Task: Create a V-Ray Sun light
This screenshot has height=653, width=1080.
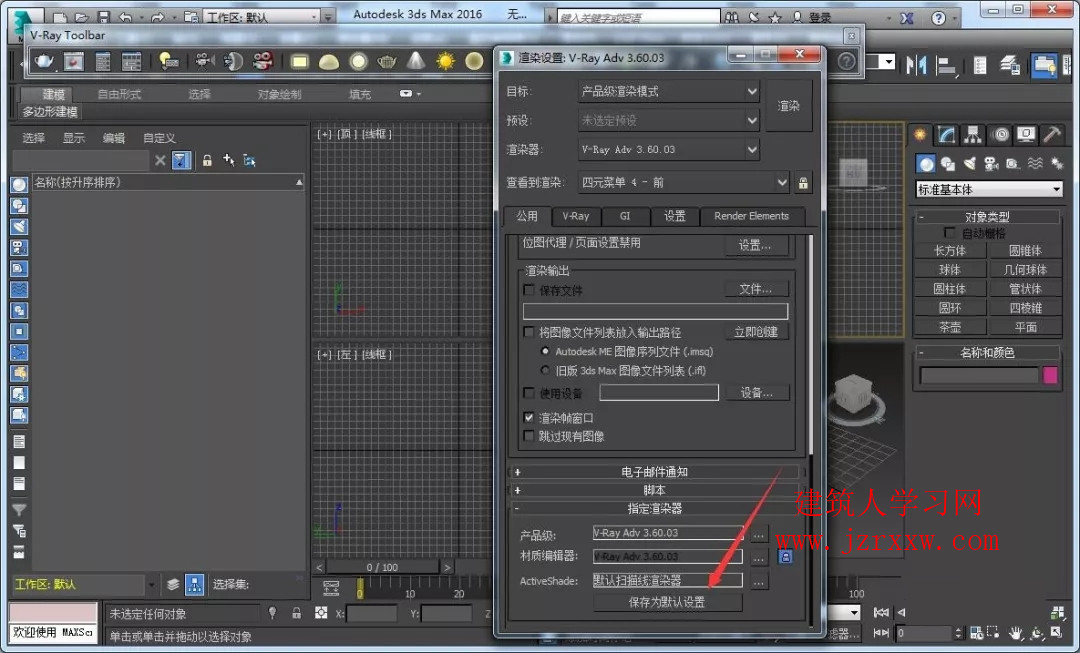Action: tap(446, 62)
